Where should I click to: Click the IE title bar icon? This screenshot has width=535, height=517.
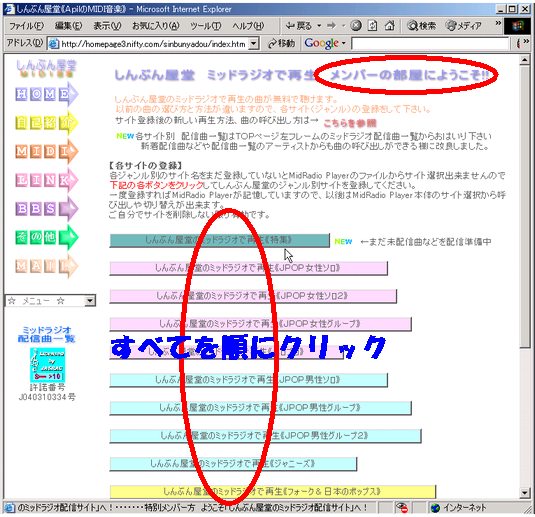9,9
